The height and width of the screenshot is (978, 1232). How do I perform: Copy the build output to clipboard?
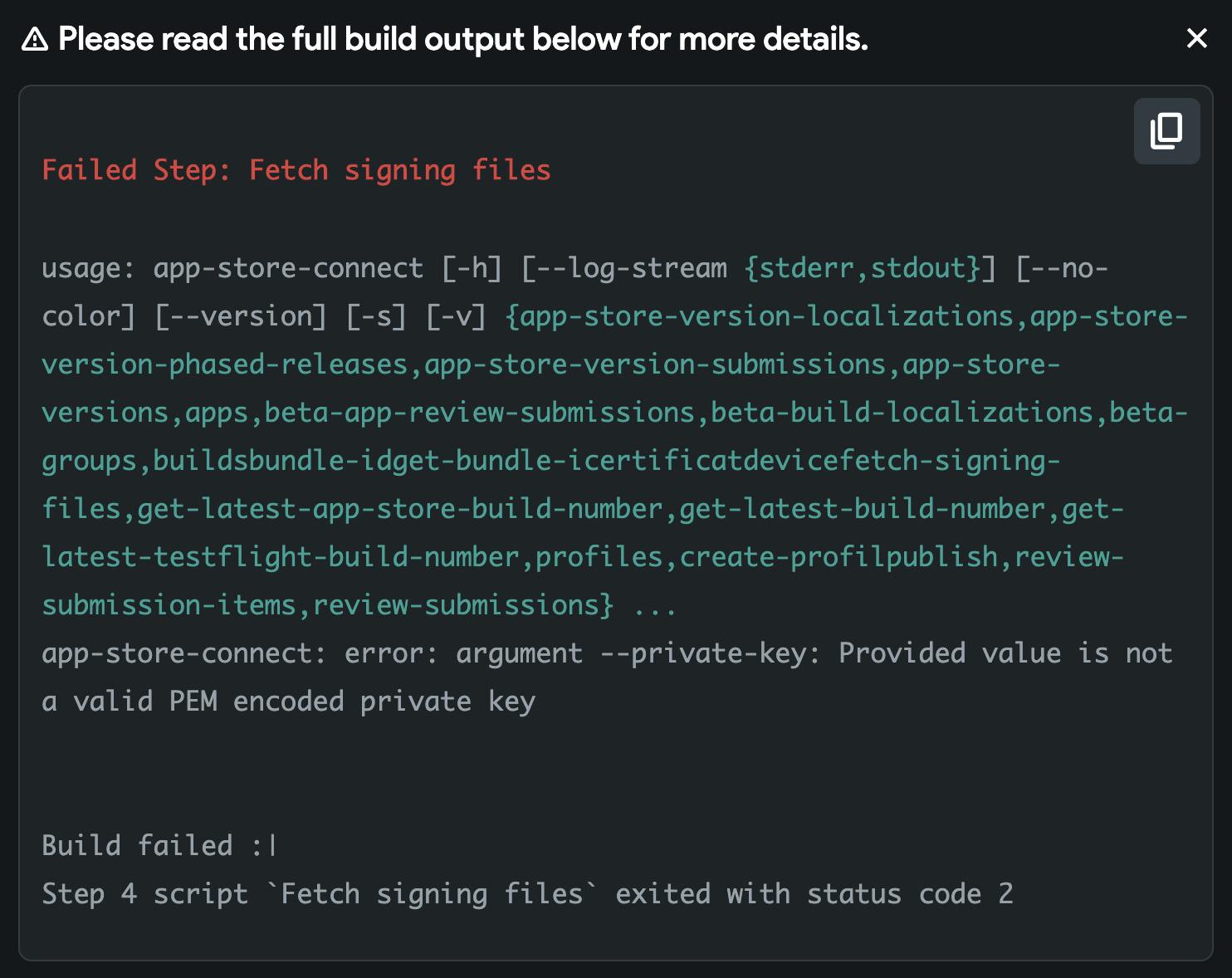1166,131
